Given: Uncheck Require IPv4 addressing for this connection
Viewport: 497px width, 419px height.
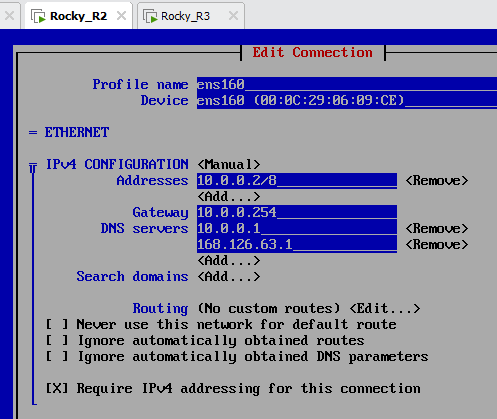Looking at the screenshot, I should pyautogui.click(x=57, y=388).
